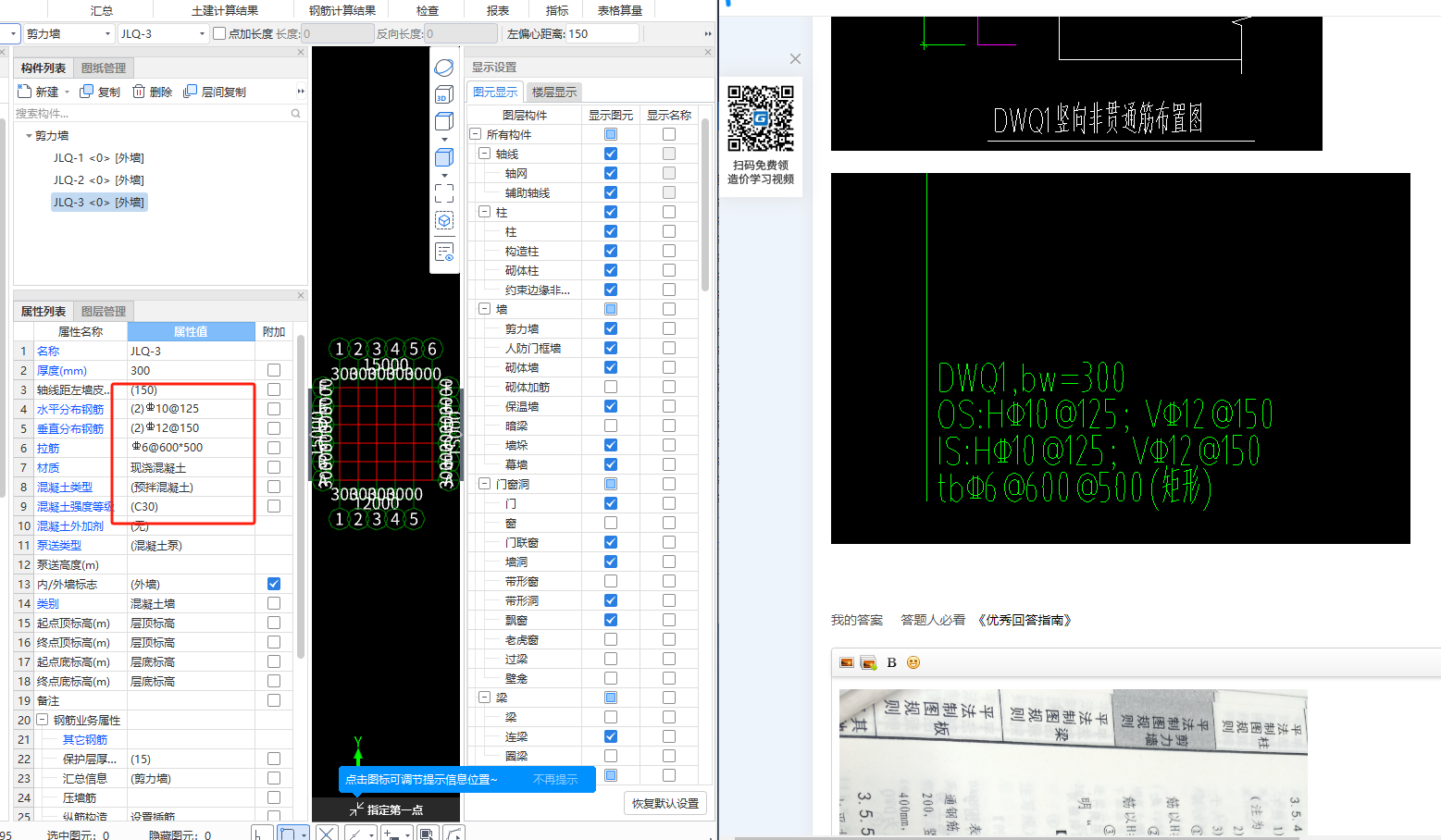1441x840 pixels.
Task: Check 显示图元 for 砌体加筋
Action: (x=611, y=387)
